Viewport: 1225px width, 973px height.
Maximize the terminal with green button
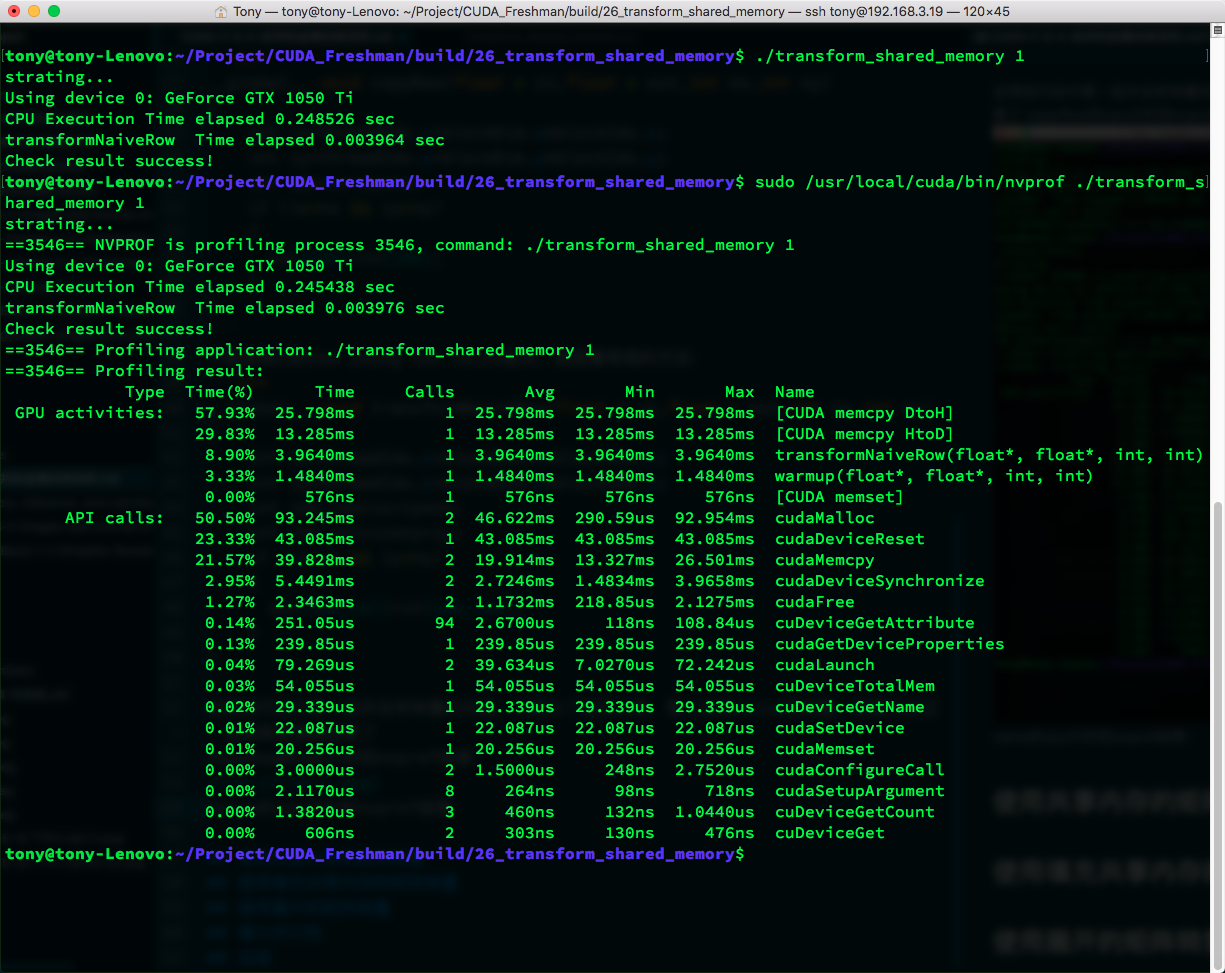click(x=54, y=11)
